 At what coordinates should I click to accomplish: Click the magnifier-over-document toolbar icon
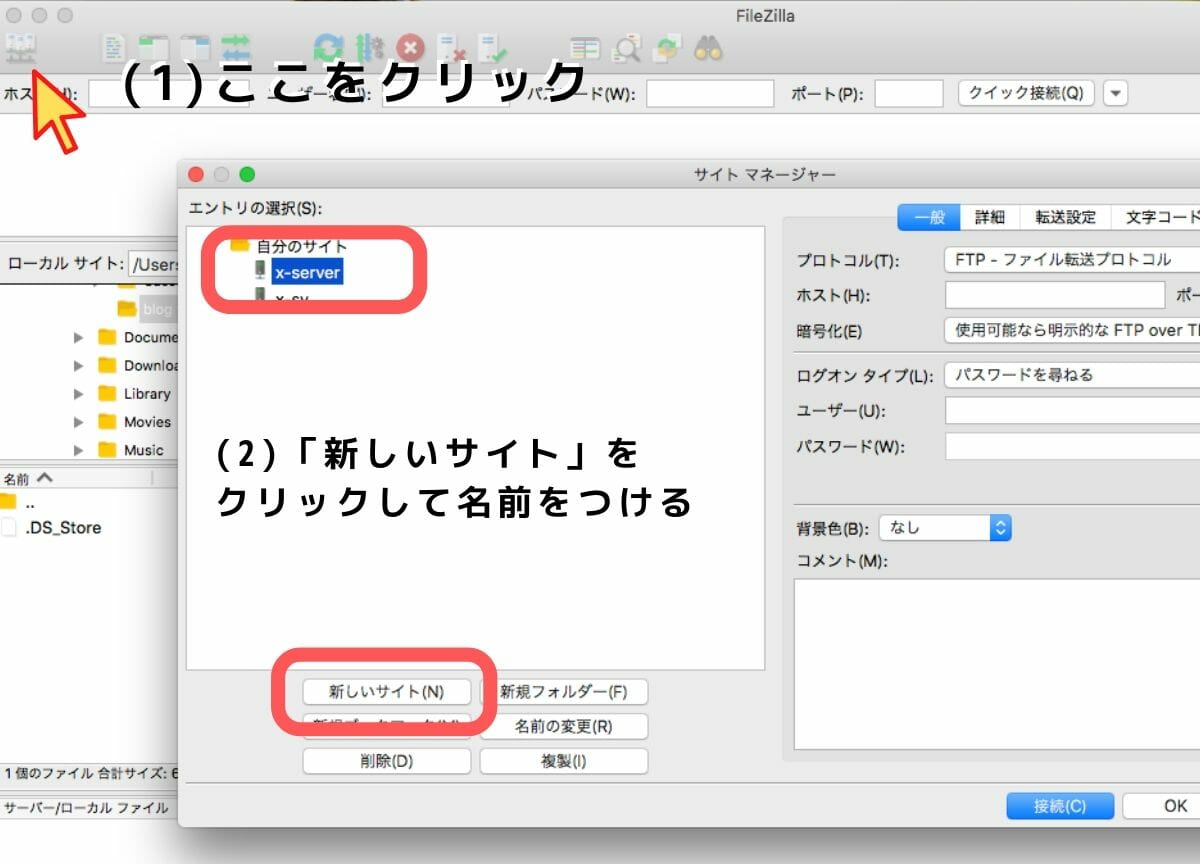pos(627,47)
